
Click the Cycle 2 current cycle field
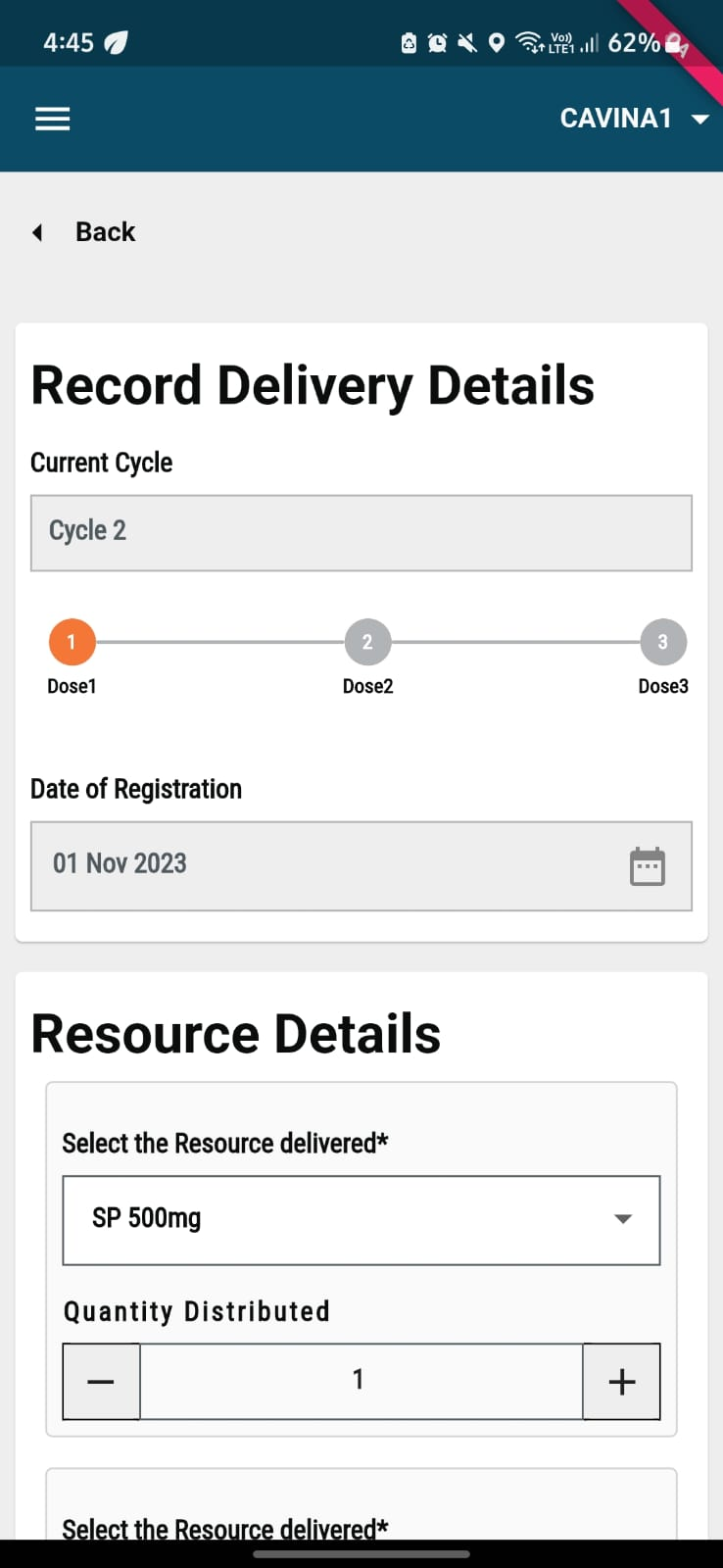361,532
